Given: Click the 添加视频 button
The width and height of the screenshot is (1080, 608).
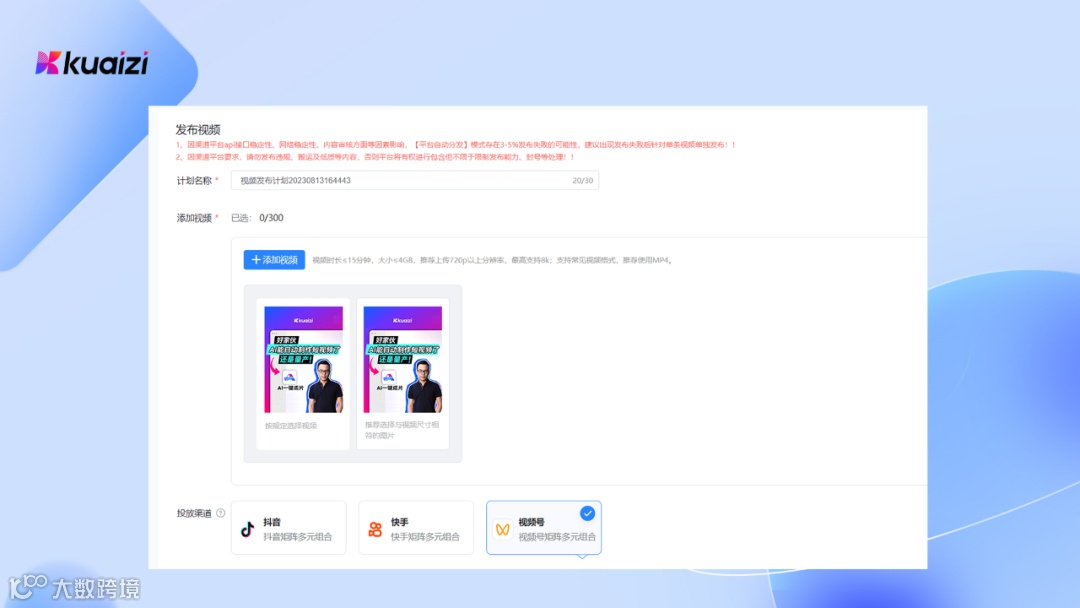Looking at the screenshot, I should point(274,260).
